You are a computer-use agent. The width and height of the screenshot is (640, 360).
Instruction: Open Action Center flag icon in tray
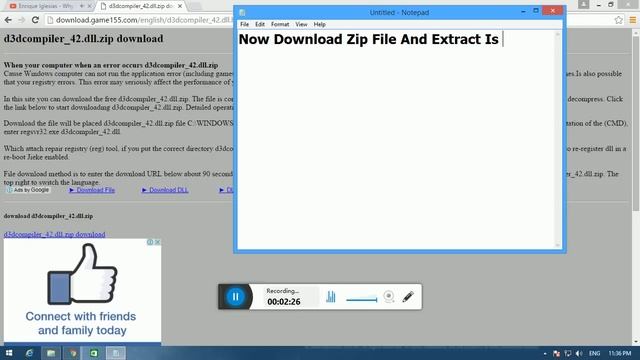(x=556, y=353)
